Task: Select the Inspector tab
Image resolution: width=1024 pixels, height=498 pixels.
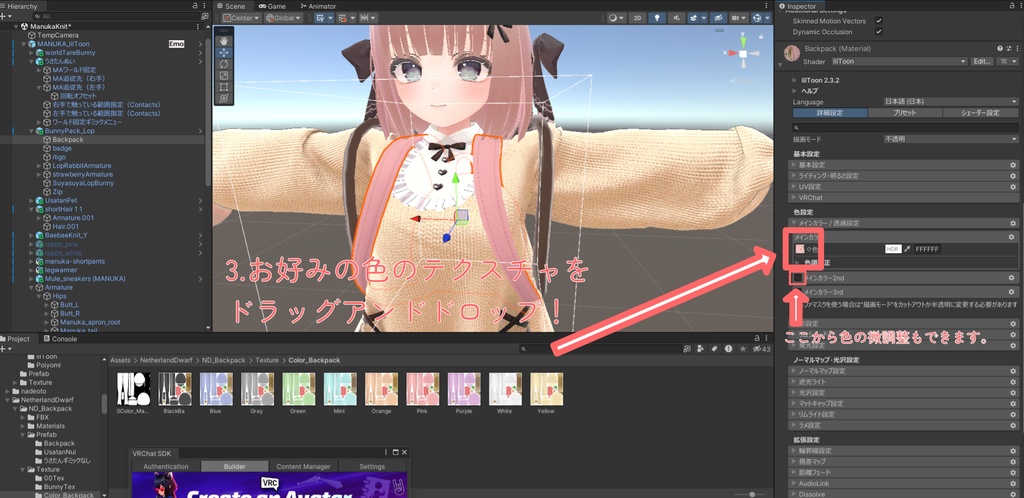Action: coord(797,6)
